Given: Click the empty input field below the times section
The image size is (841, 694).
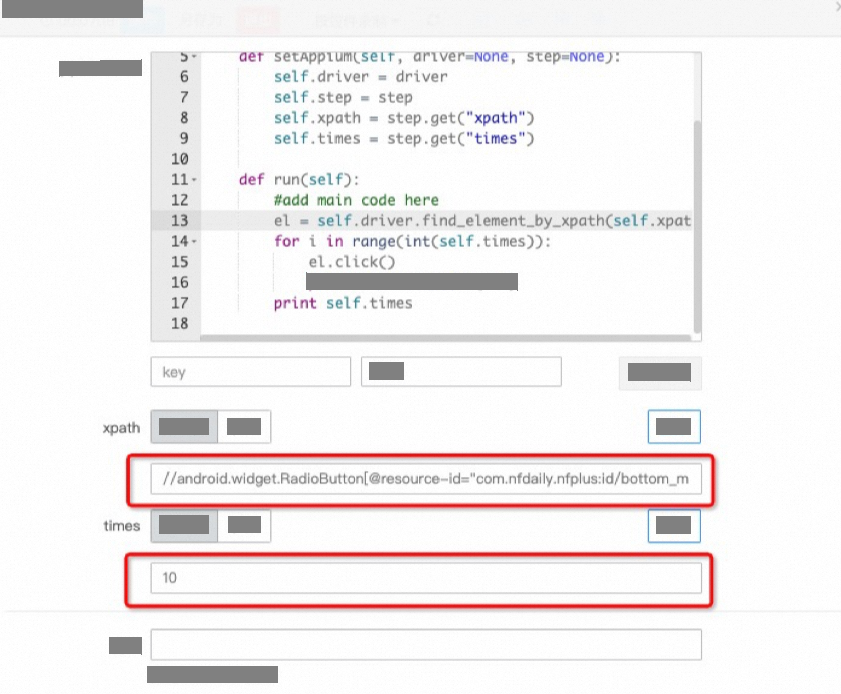Looking at the screenshot, I should (x=426, y=645).
